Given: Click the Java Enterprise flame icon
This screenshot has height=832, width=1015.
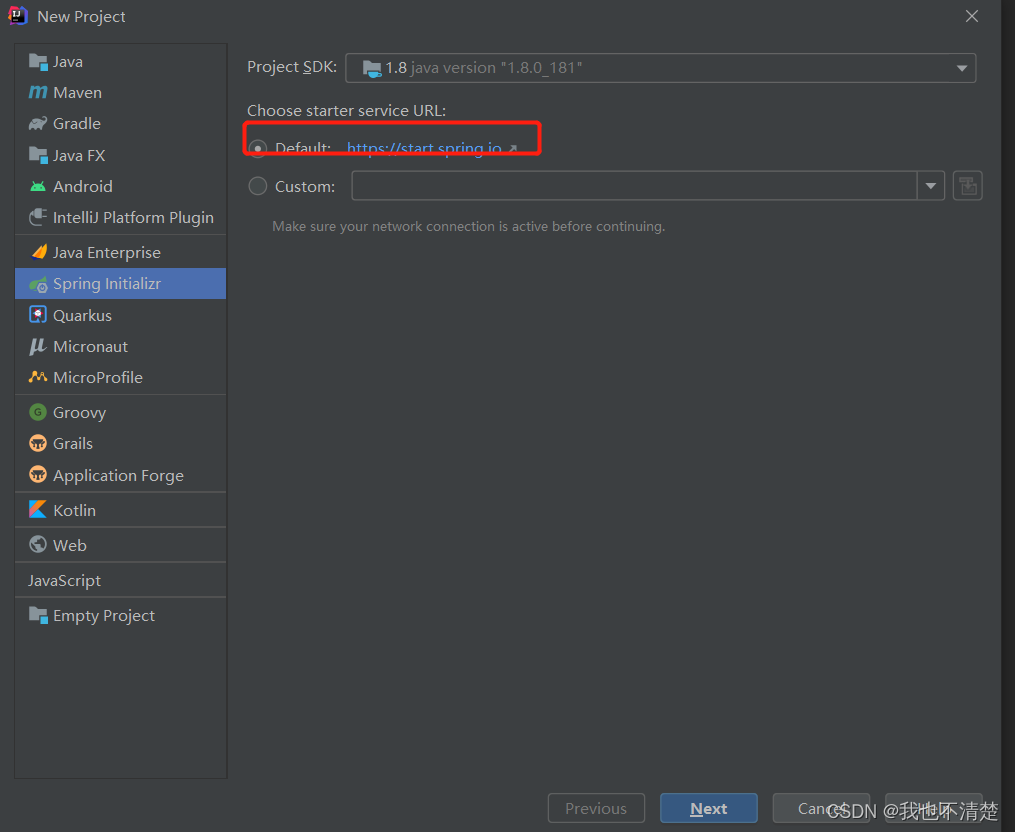Looking at the screenshot, I should pyautogui.click(x=39, y=252).
